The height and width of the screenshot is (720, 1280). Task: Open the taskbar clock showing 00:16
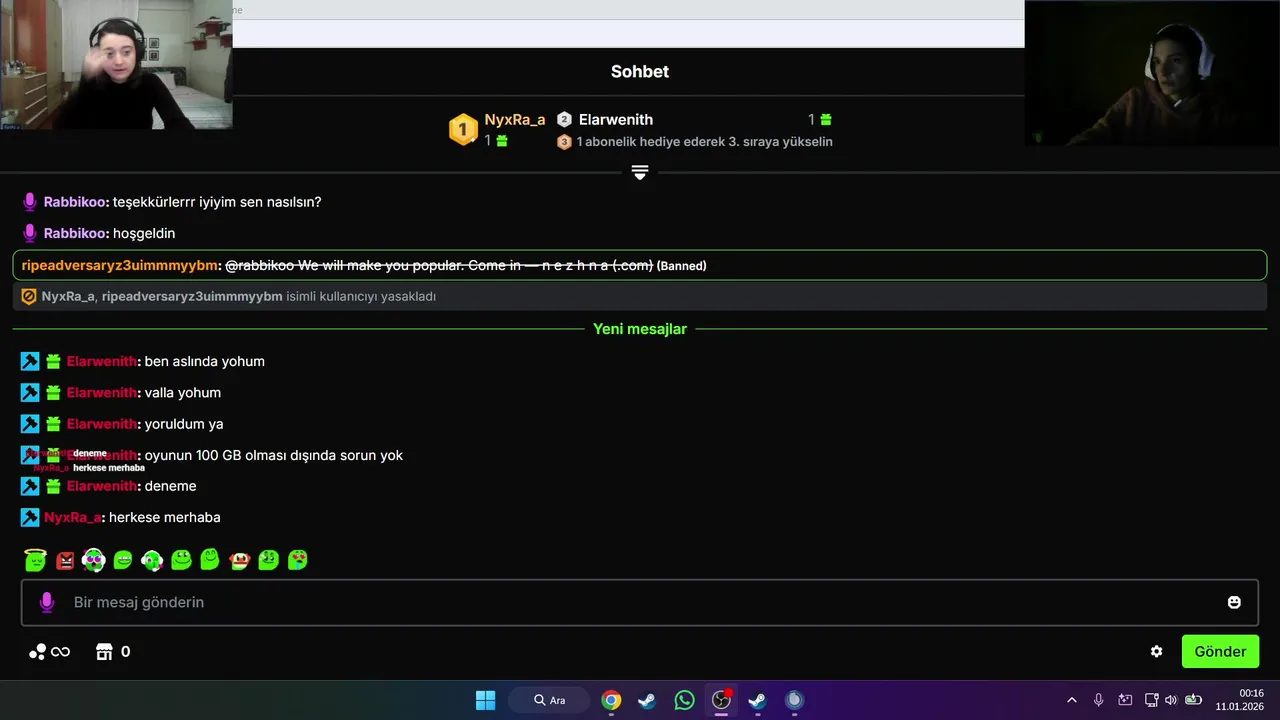coord(1240,700)
